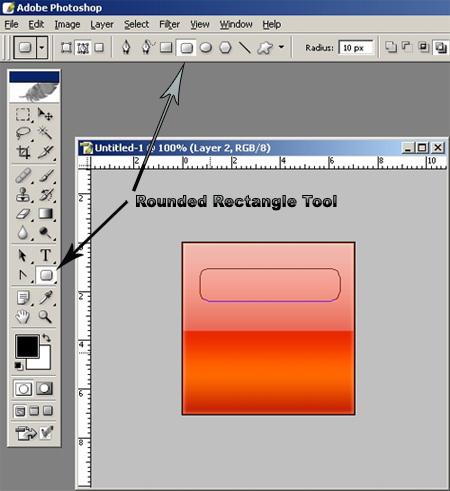Select the Eraser tool

pyautogui.click(x=23, y=213)
